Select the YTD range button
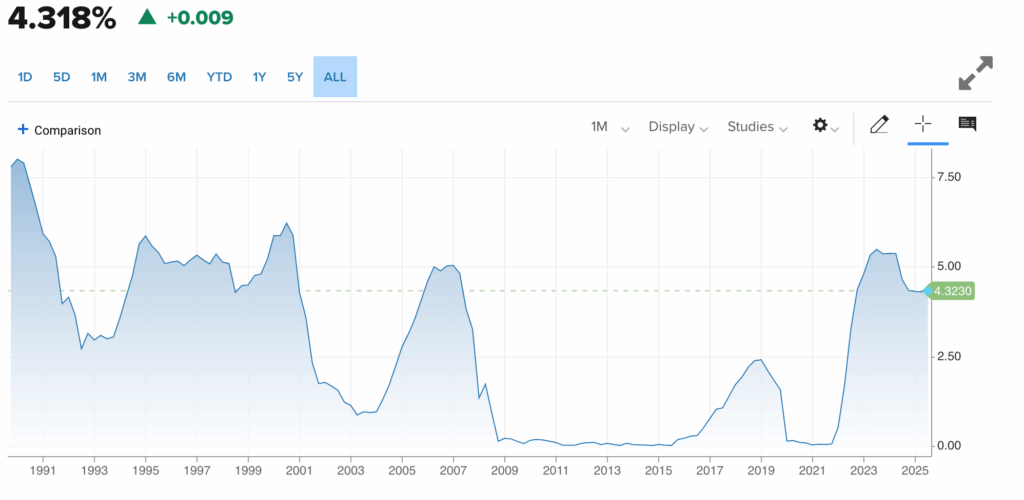 (x=219, y=77)
